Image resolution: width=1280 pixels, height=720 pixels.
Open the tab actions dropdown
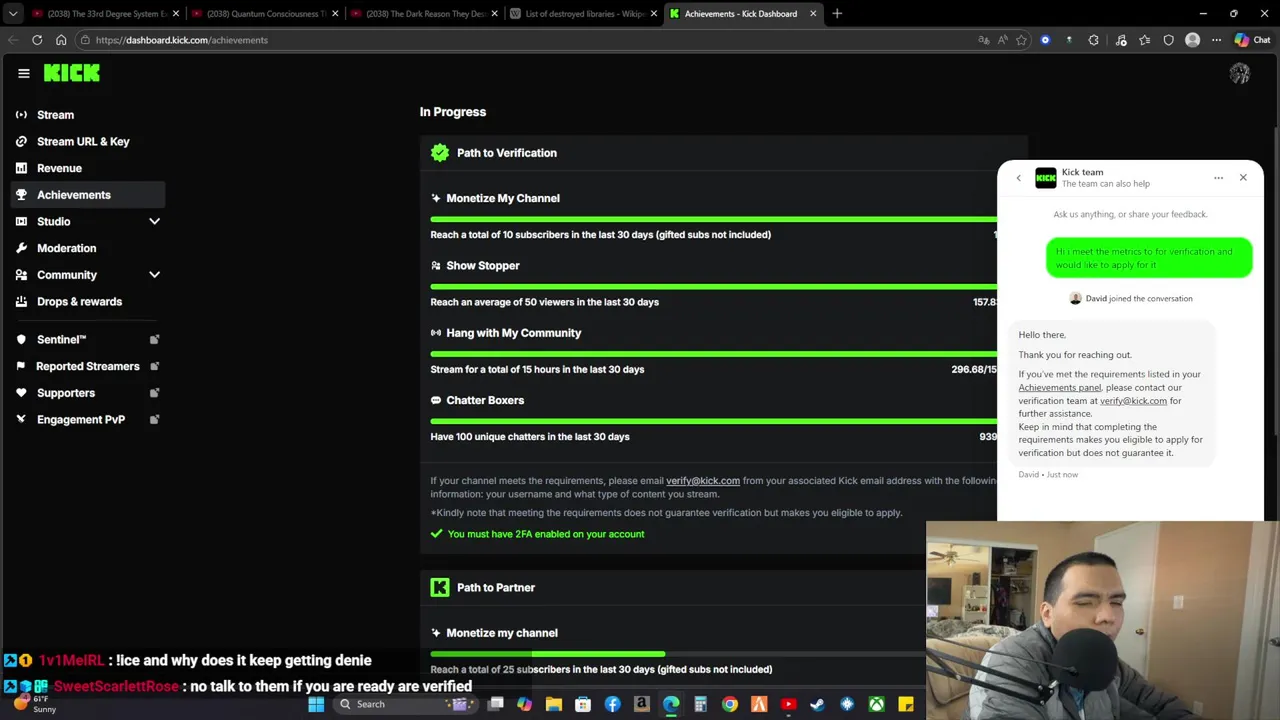[x=12, y=14]
